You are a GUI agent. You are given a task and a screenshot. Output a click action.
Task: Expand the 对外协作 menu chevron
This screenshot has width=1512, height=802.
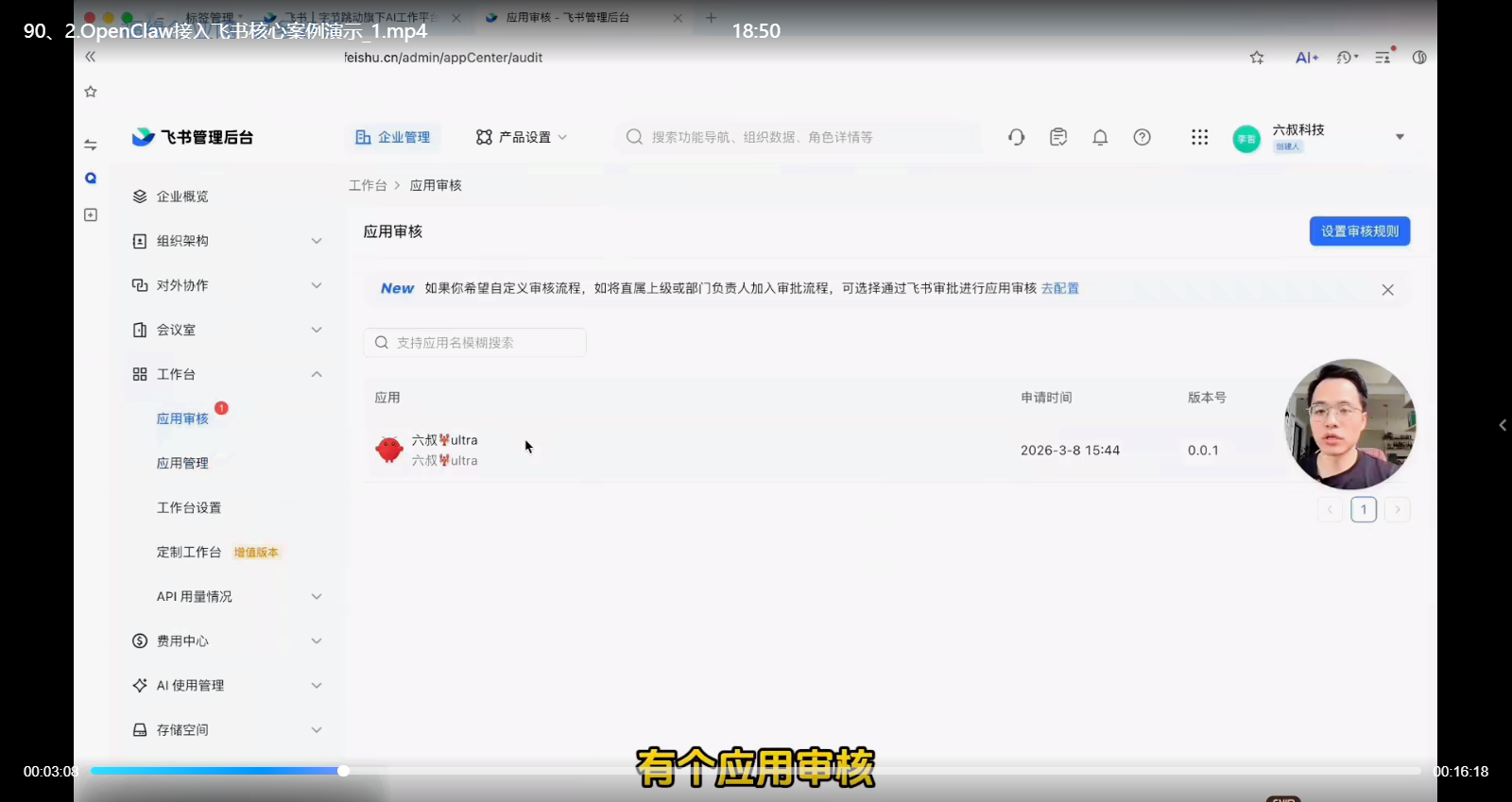click(x=317, y=285)
